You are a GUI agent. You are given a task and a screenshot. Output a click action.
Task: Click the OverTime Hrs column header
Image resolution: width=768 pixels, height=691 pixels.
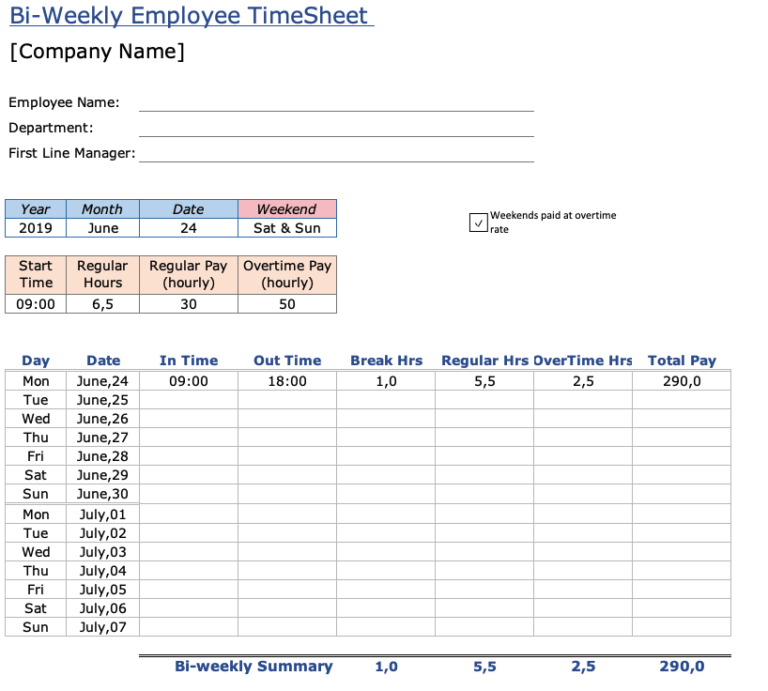[x=583, y=360]
